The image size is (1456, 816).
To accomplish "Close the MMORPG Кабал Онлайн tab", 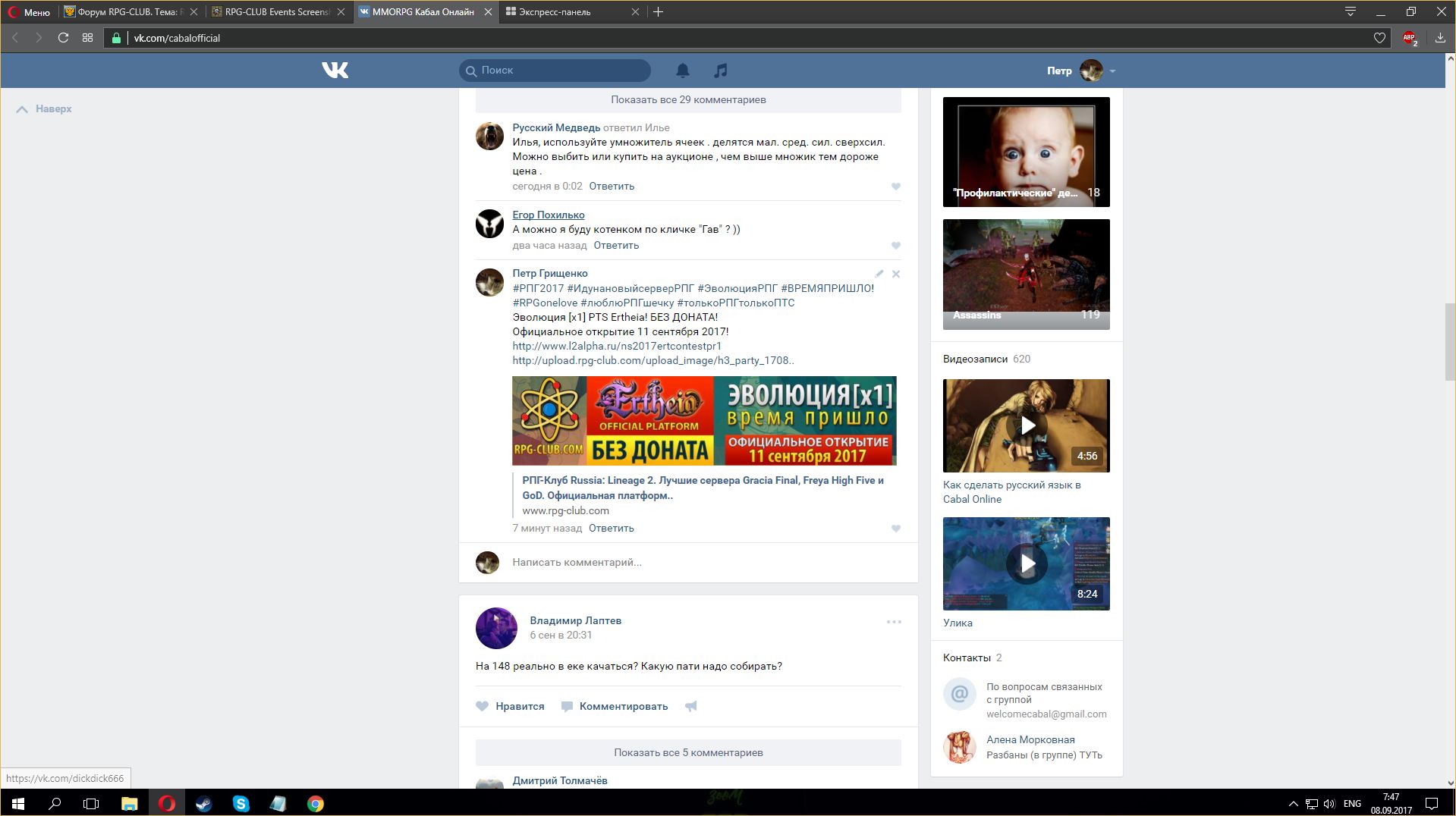I will 488,12.
